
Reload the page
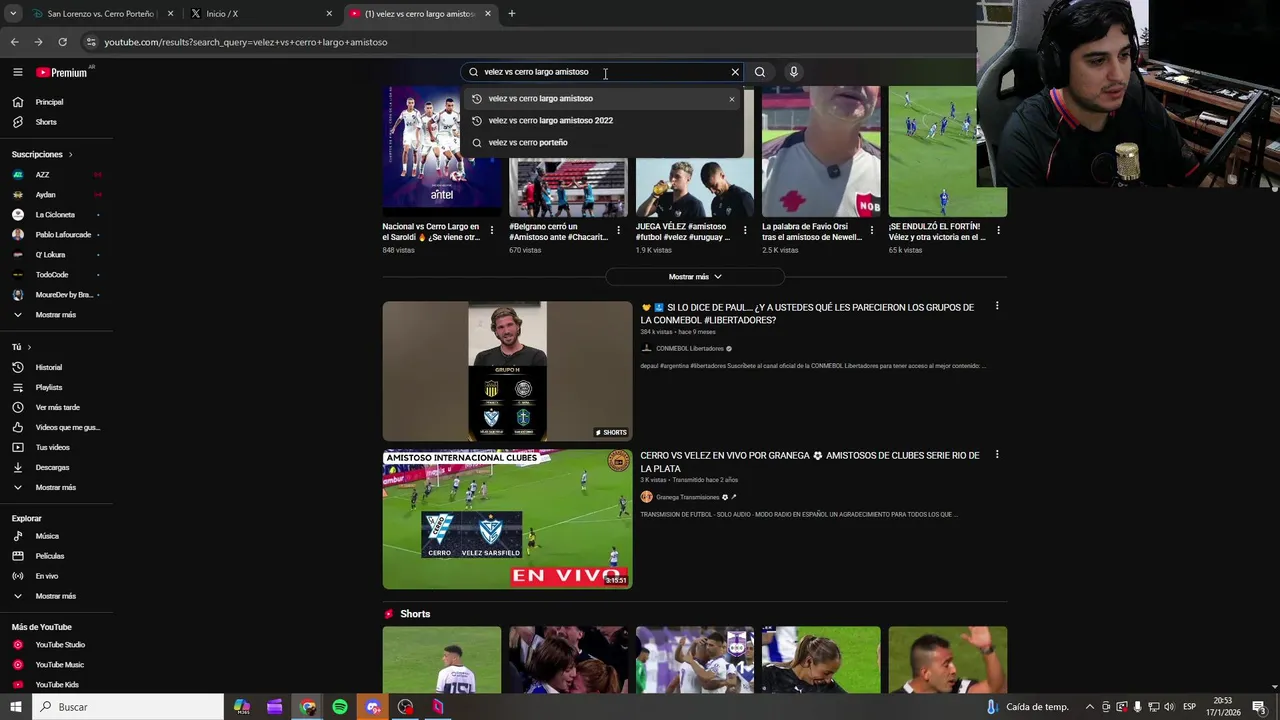[x=62, y=42]
